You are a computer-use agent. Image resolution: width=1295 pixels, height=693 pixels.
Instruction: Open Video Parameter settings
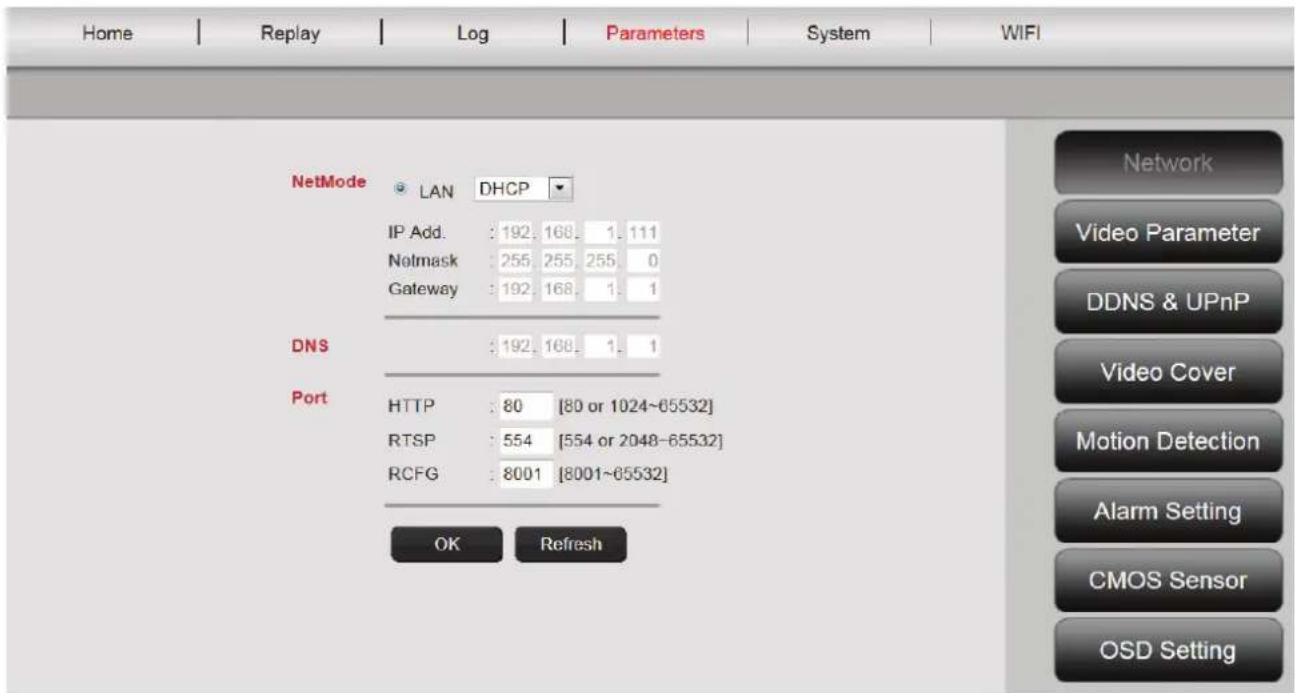click(x=1168, y=233)
